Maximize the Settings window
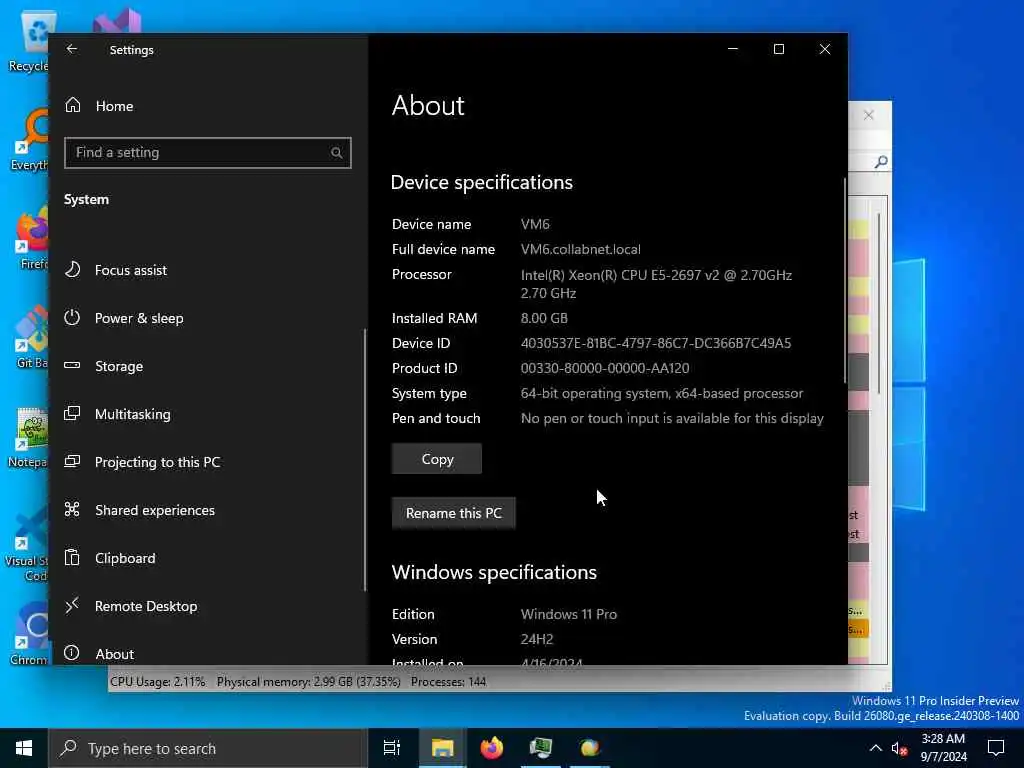1024x768 pixels. coord(778,49)
